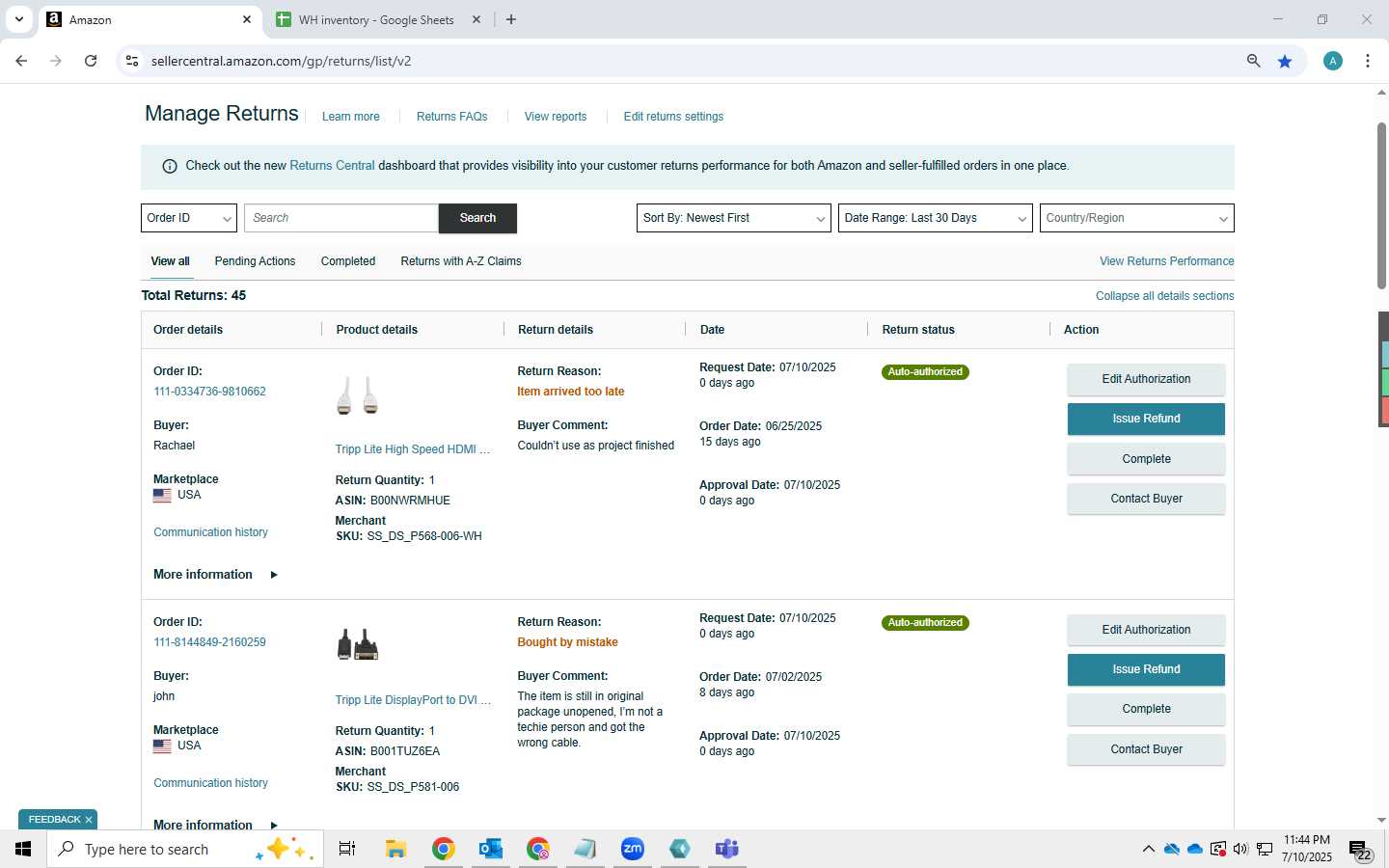This screenshot has height=868, width=1389.
Task: Open the Date Range Last 30 Days dropdown
Action: (x=936, y=218)
